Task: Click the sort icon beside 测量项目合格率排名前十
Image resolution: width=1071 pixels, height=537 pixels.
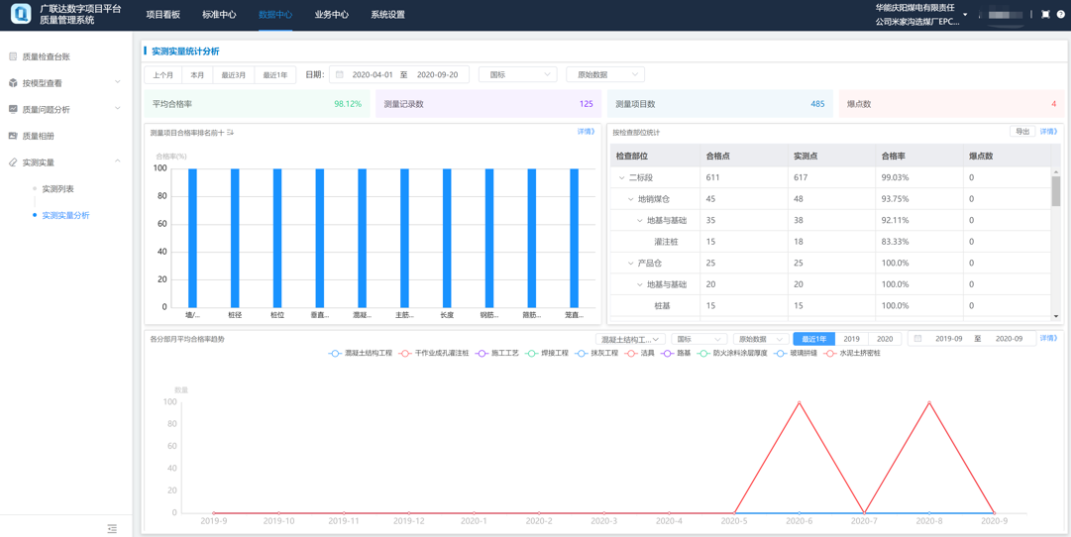Action: point(230,132)
